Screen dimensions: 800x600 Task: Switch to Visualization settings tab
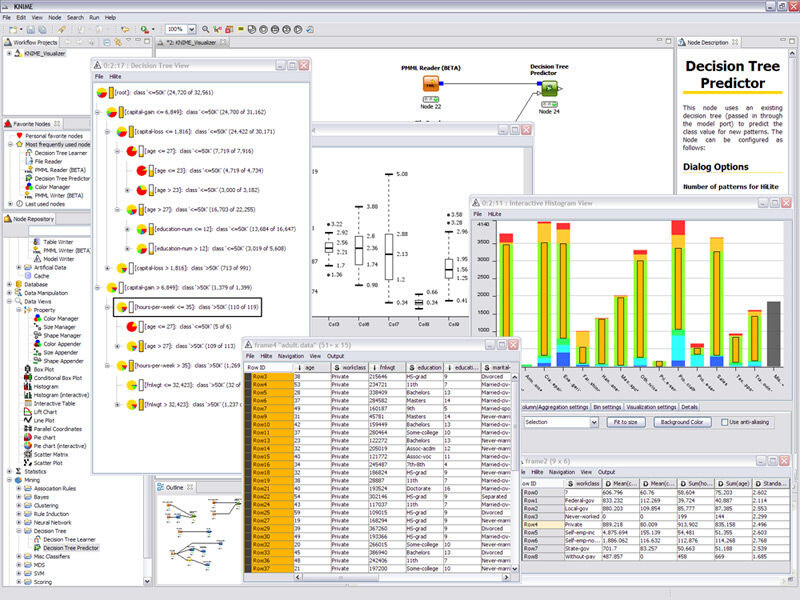651,407
